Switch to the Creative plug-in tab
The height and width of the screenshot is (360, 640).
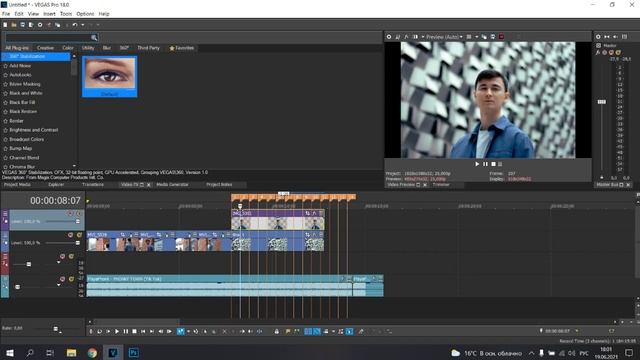45,48
